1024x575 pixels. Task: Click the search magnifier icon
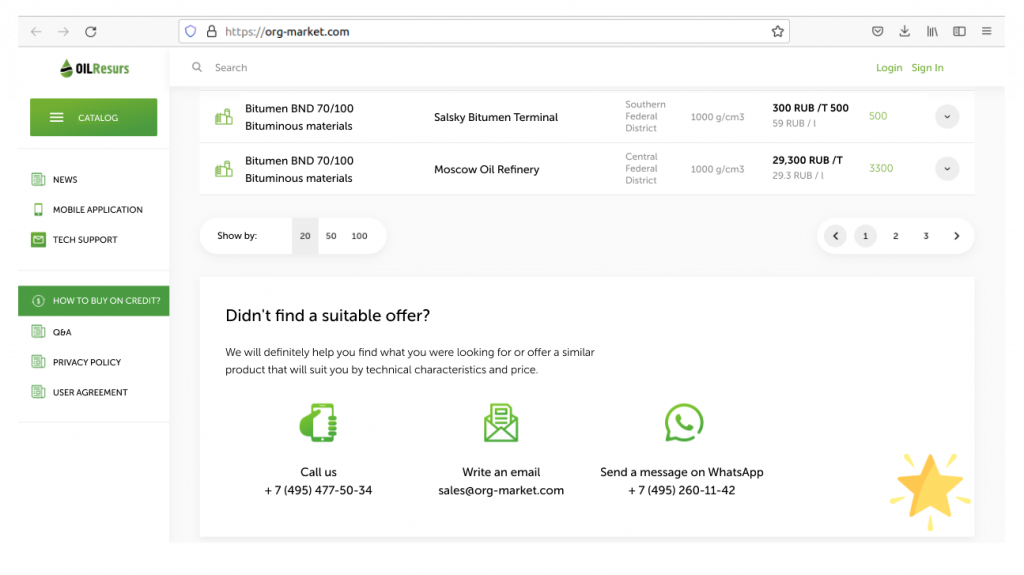point(197,68)
